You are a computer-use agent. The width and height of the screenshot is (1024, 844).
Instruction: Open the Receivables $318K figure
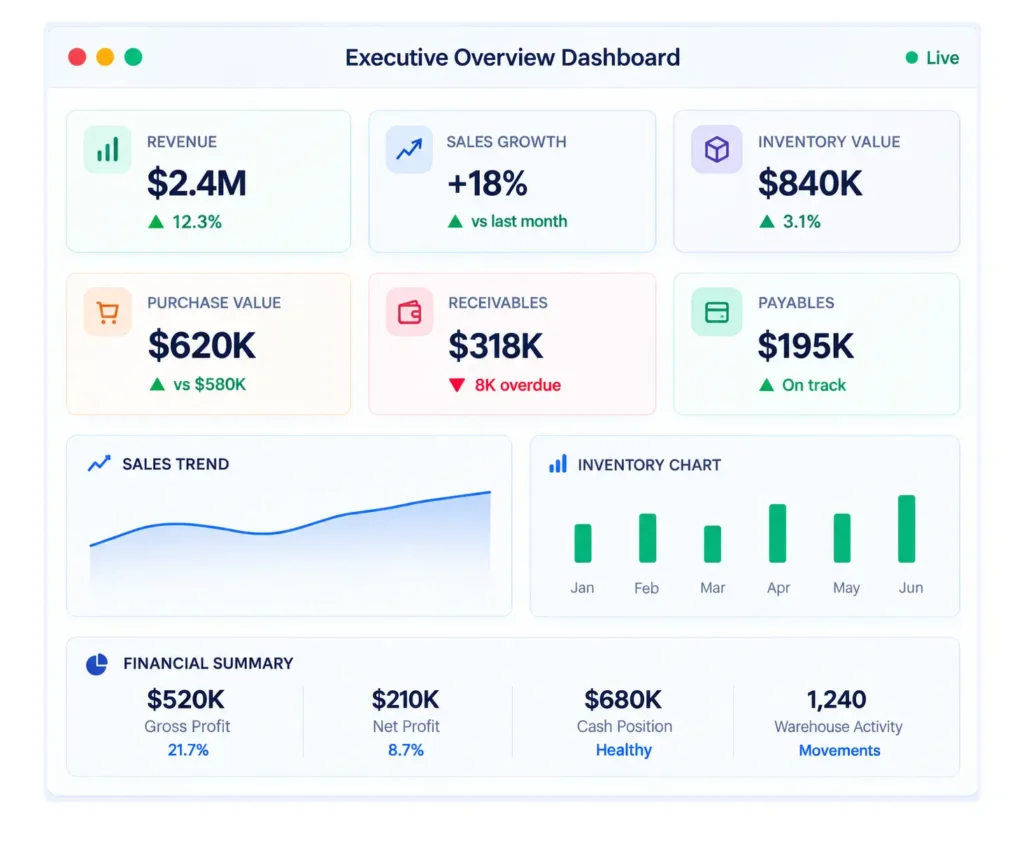[496, 346]
